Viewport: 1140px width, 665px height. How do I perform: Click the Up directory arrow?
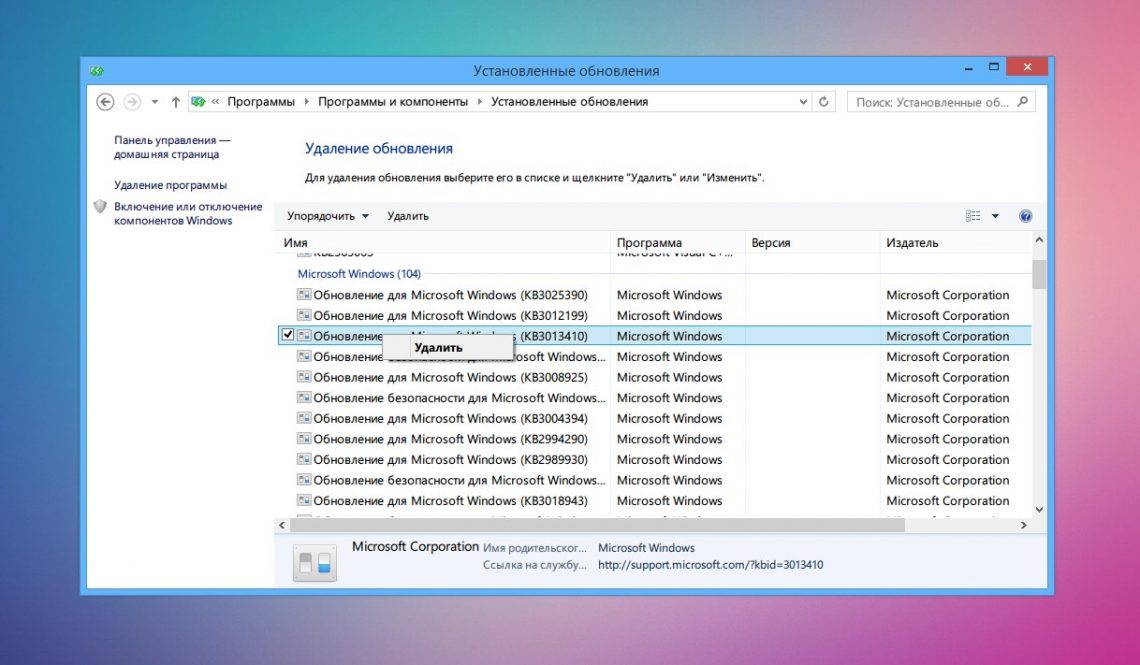[176, 102]
